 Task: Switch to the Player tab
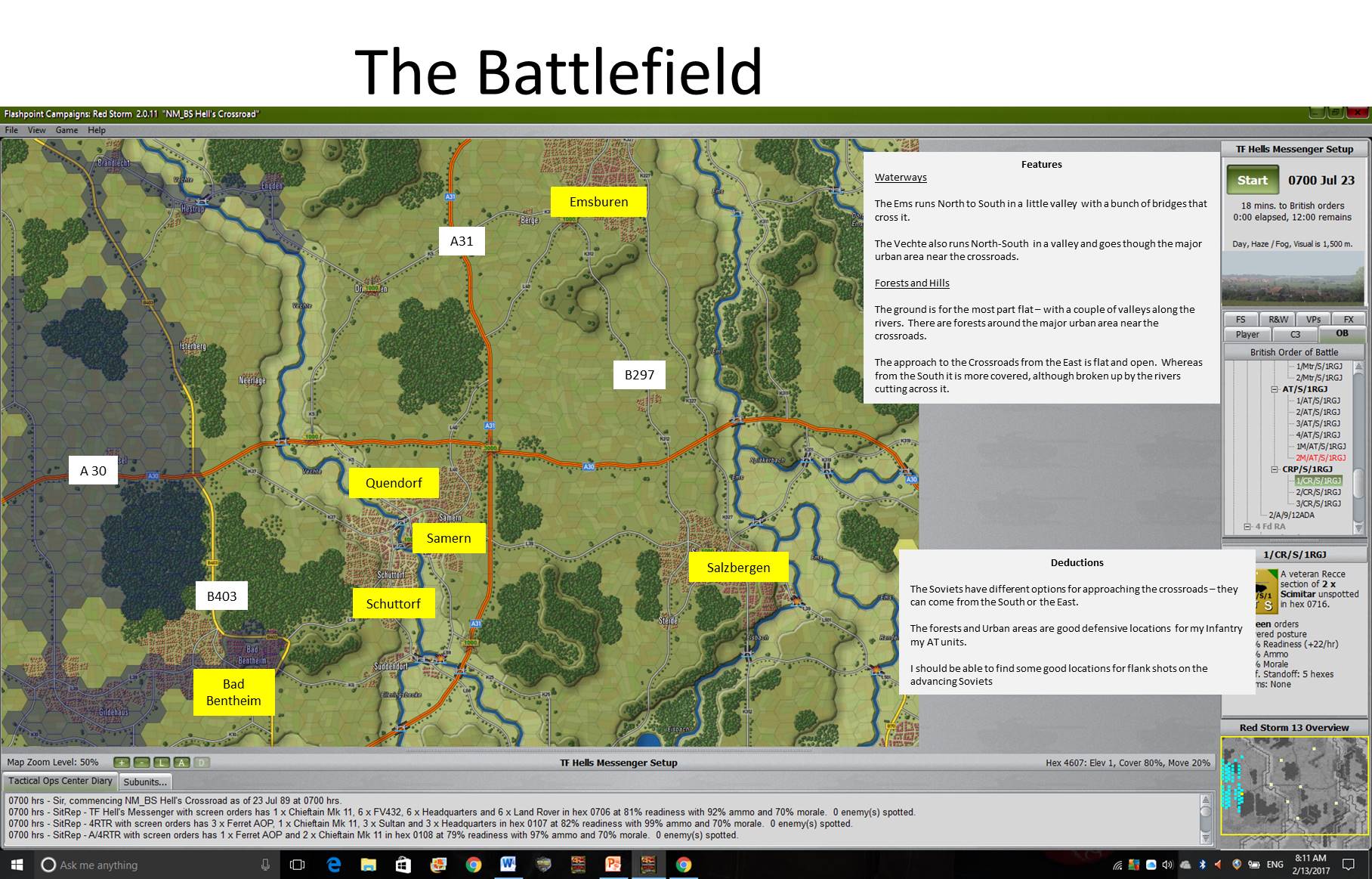1247,334
